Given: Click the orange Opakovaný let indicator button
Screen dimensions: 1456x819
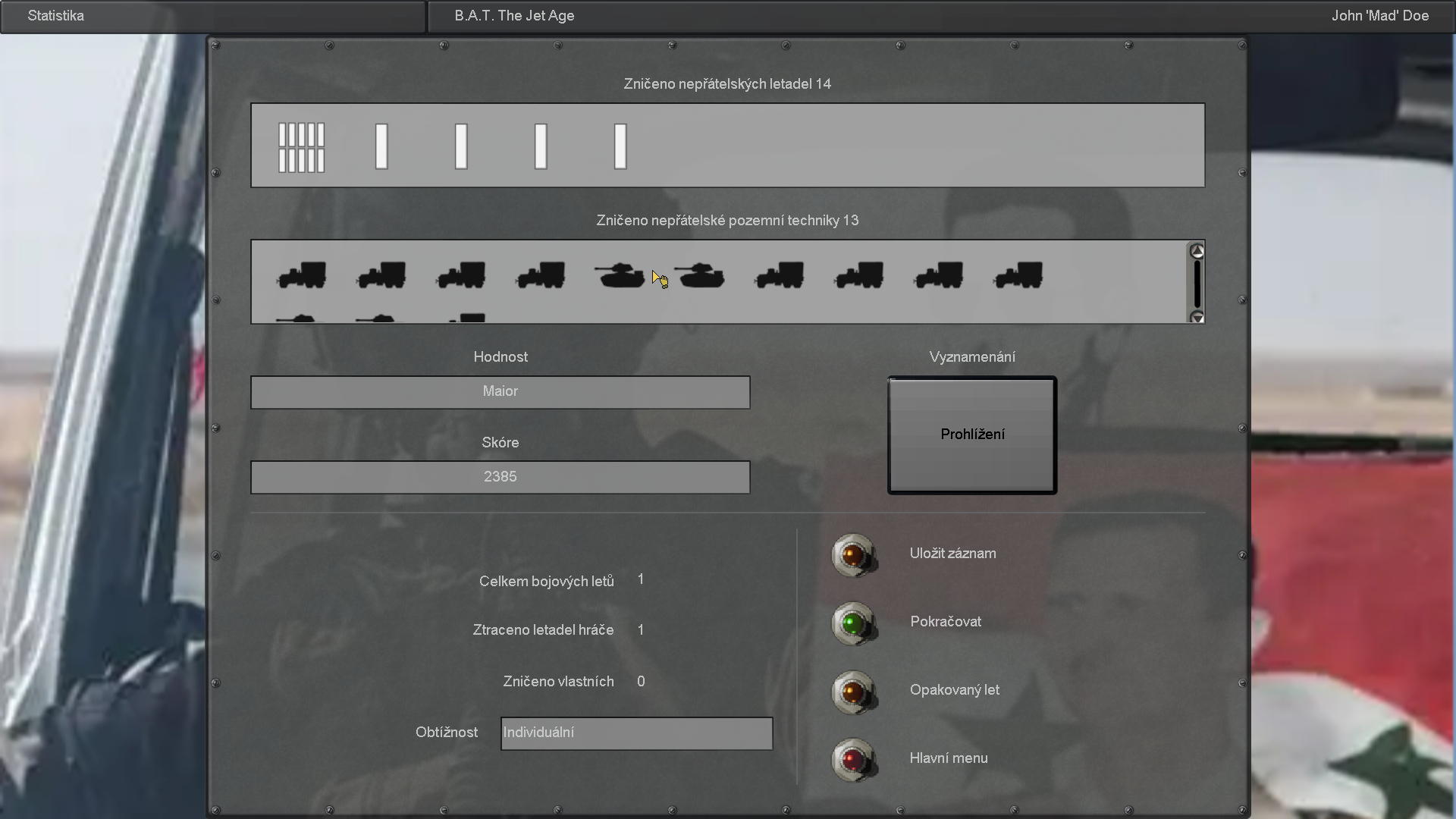Looking at the screenshot, I should point(853,692).
